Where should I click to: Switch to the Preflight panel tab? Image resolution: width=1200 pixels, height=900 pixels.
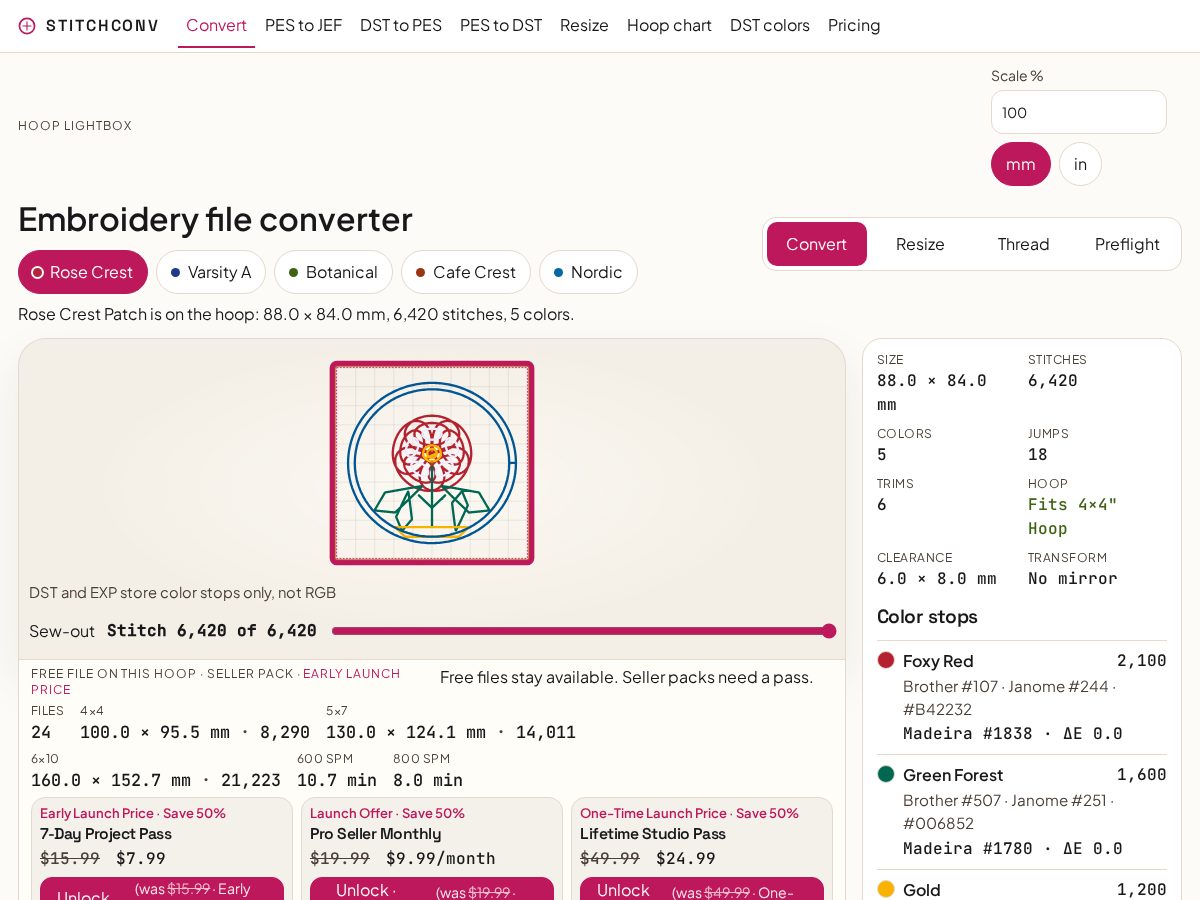click(1127, 244)
